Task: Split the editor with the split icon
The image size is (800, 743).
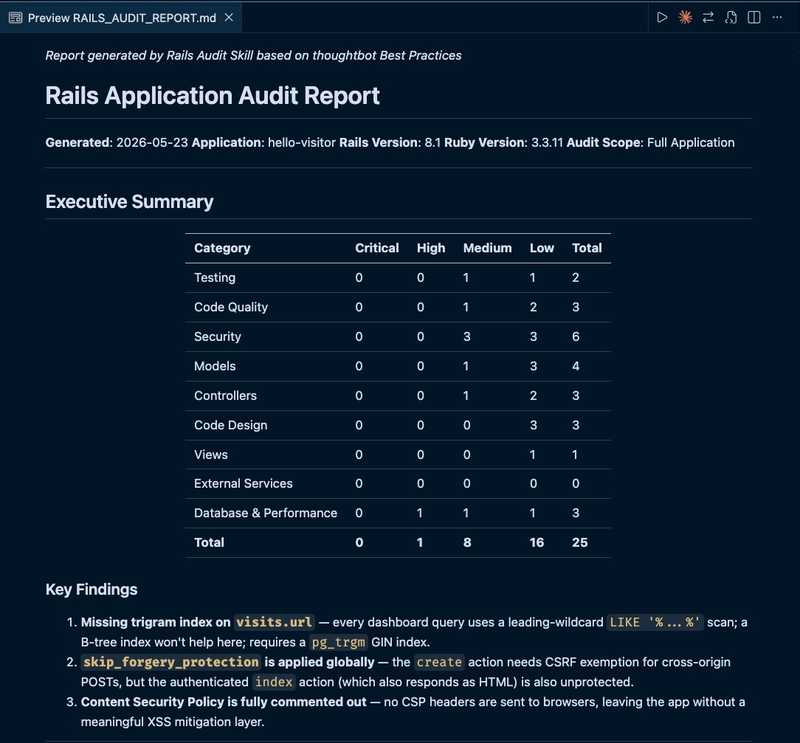Action: coord(754,17)
